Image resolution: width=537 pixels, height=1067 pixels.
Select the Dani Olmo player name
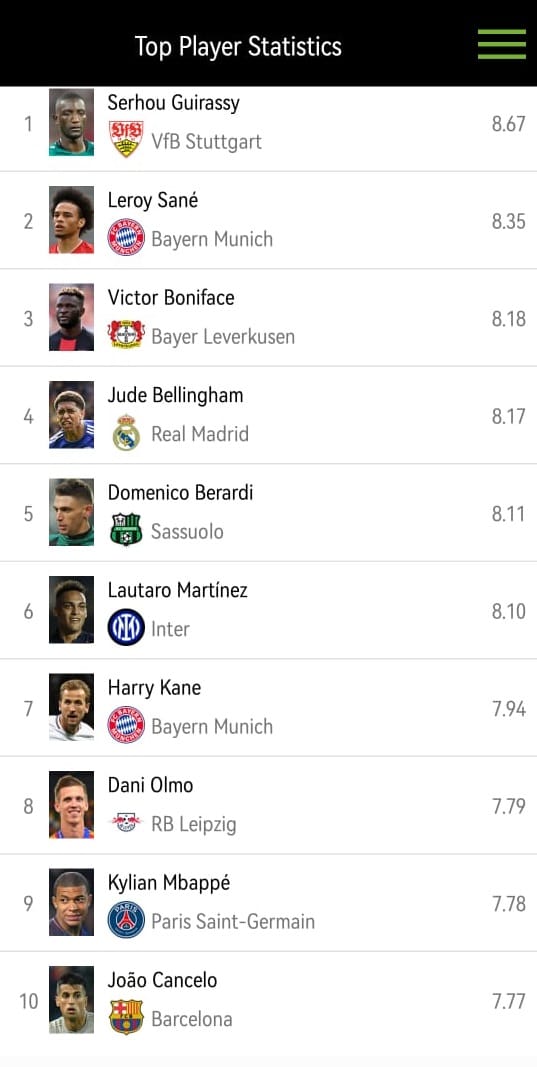point(150,785)
